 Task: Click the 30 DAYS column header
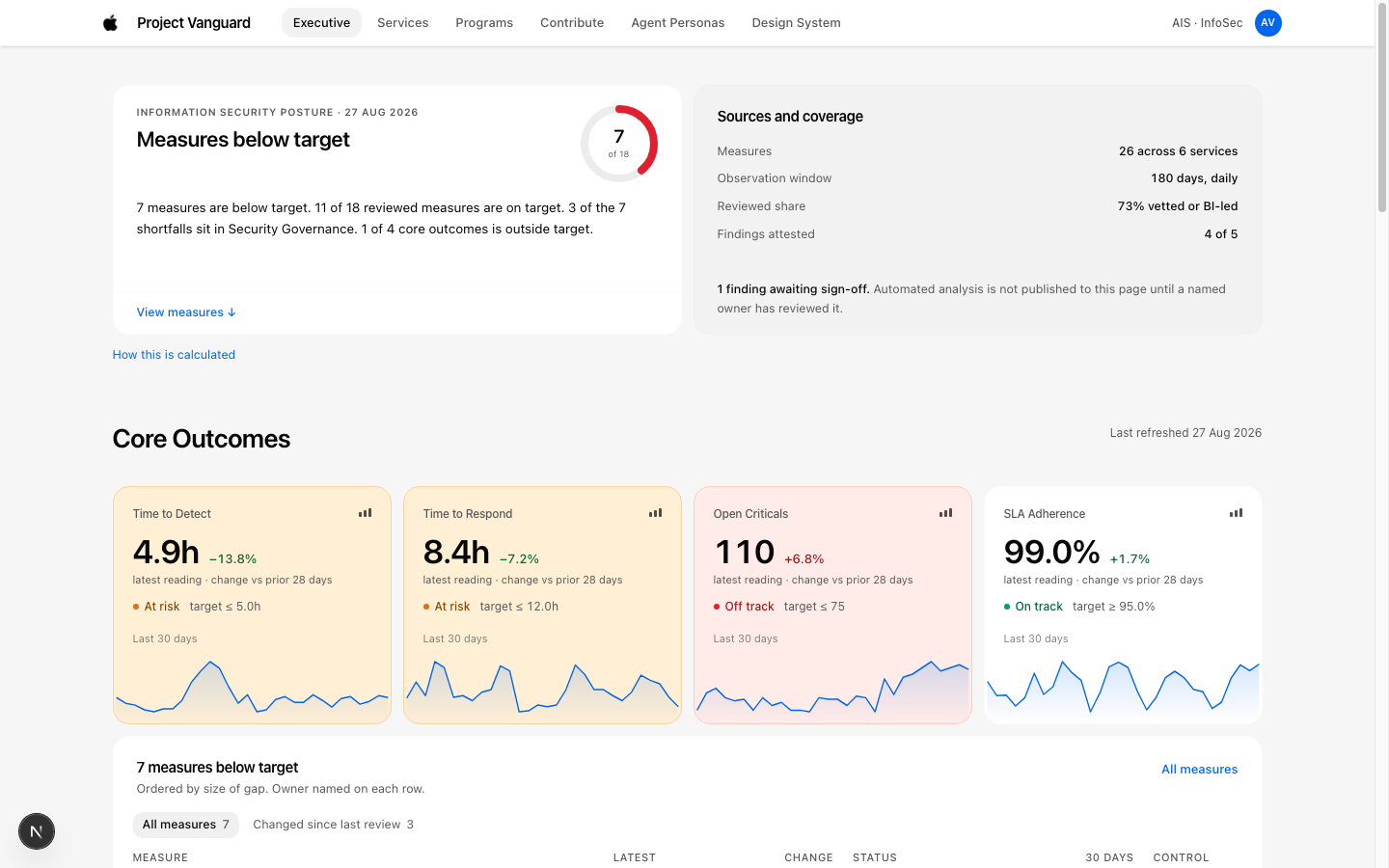(x=1109, y=857)
